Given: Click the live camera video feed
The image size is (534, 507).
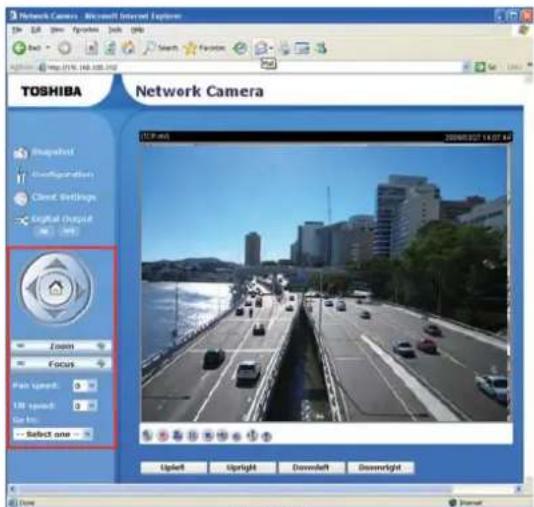Looking at the screenshot, I should (325, 282).
